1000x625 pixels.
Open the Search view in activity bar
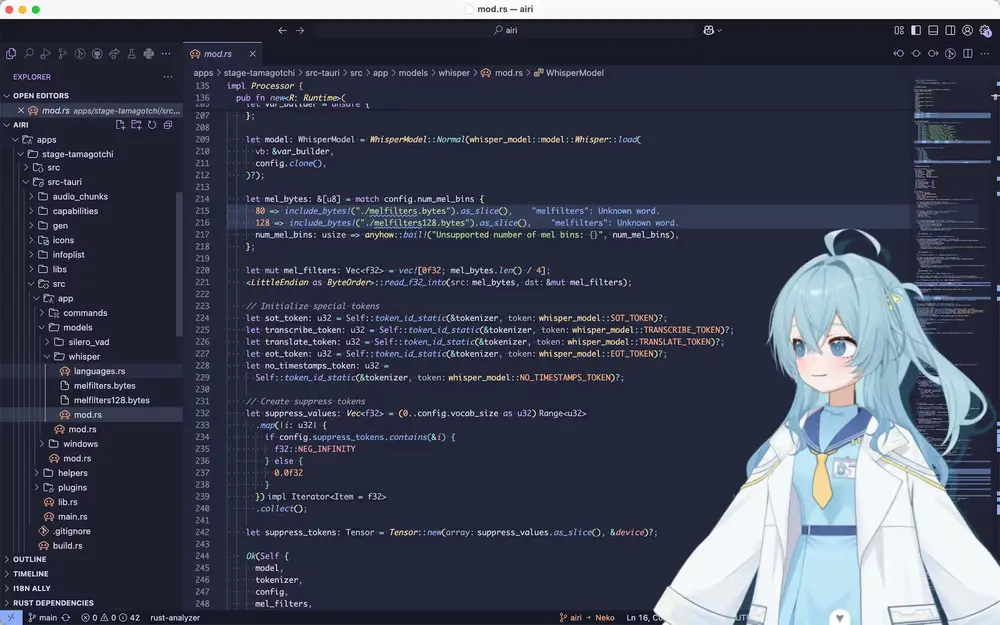28,54
